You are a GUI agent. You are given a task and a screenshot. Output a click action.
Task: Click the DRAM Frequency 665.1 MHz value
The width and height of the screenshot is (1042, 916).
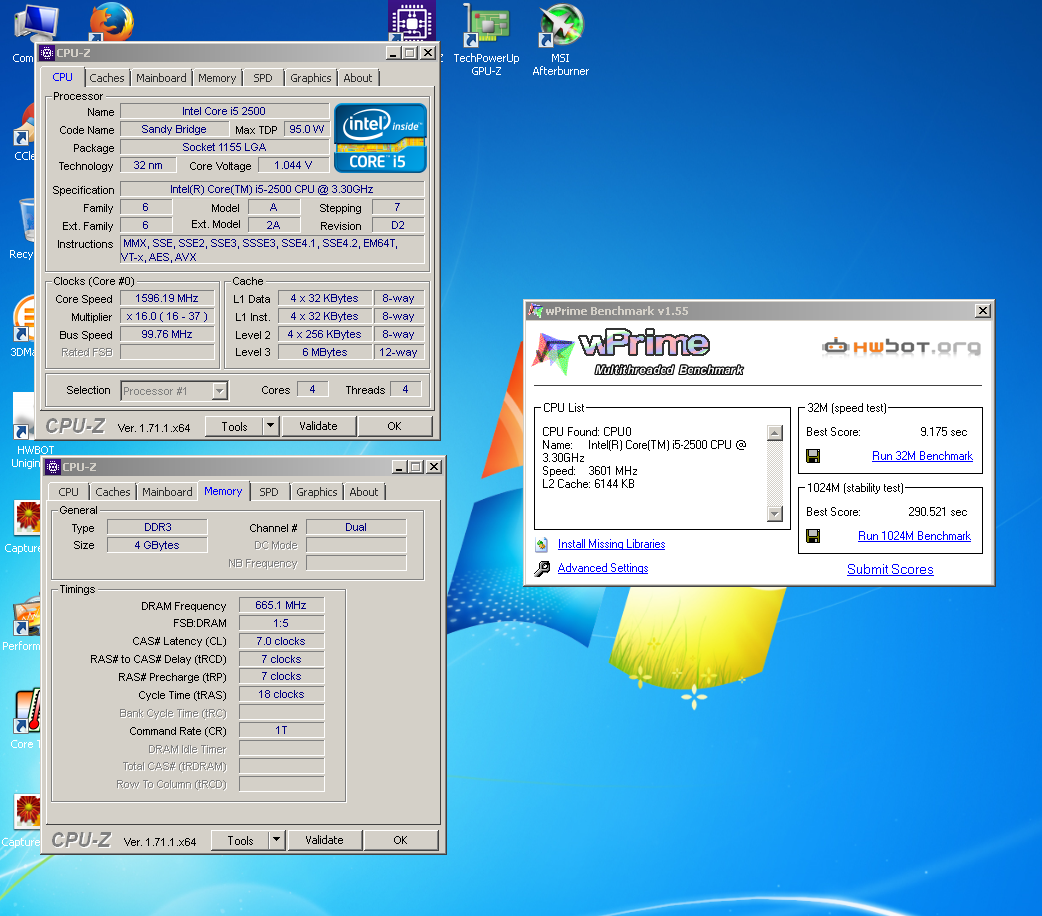(x=281, y=606)
